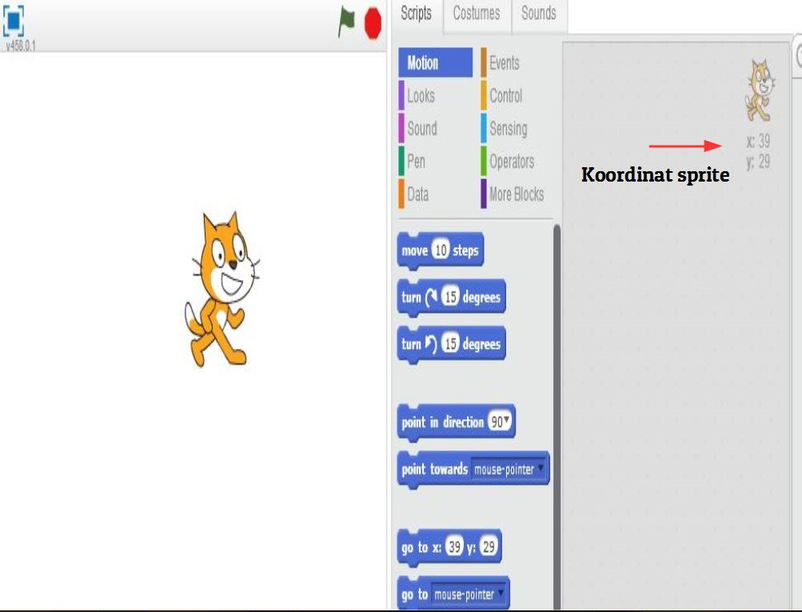Image resolution: width=802 pixels, height=612 pixels.
Task: Select the Data blocks category
Action: (417, 195)
